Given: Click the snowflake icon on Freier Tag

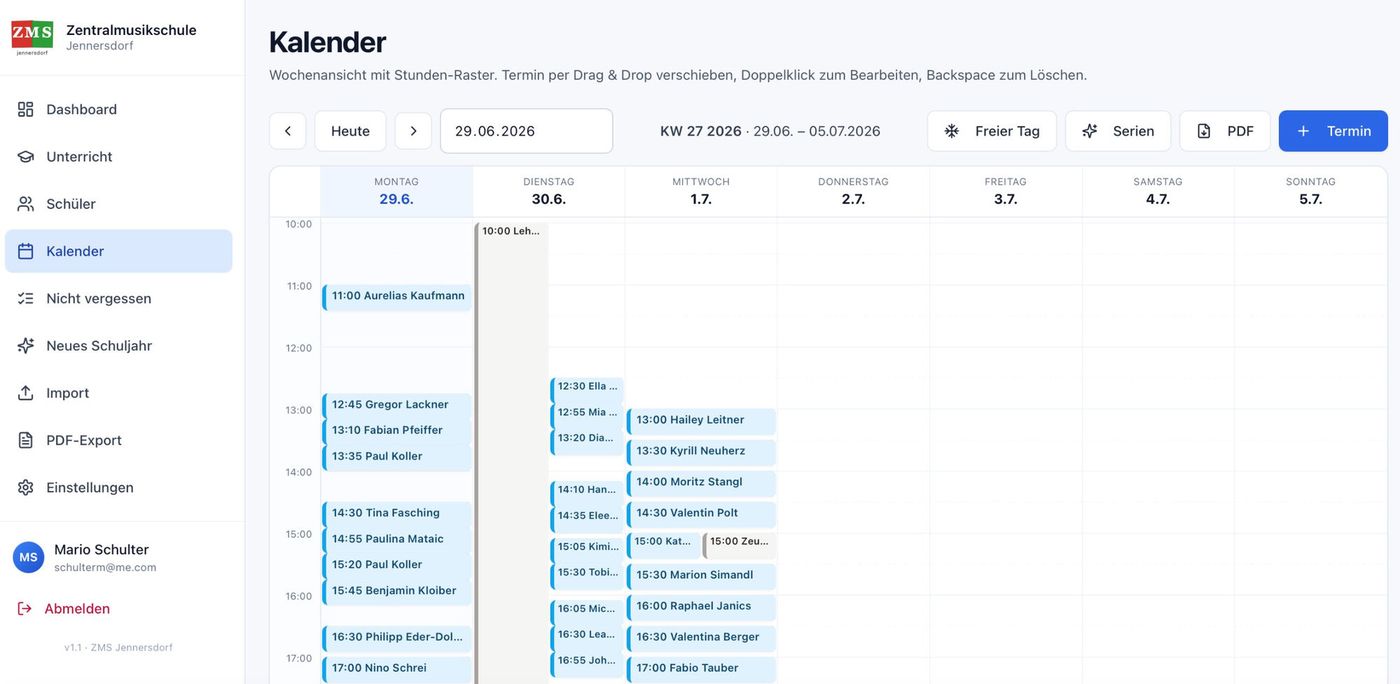Looking at the screenshot, I should click(952, 131).
